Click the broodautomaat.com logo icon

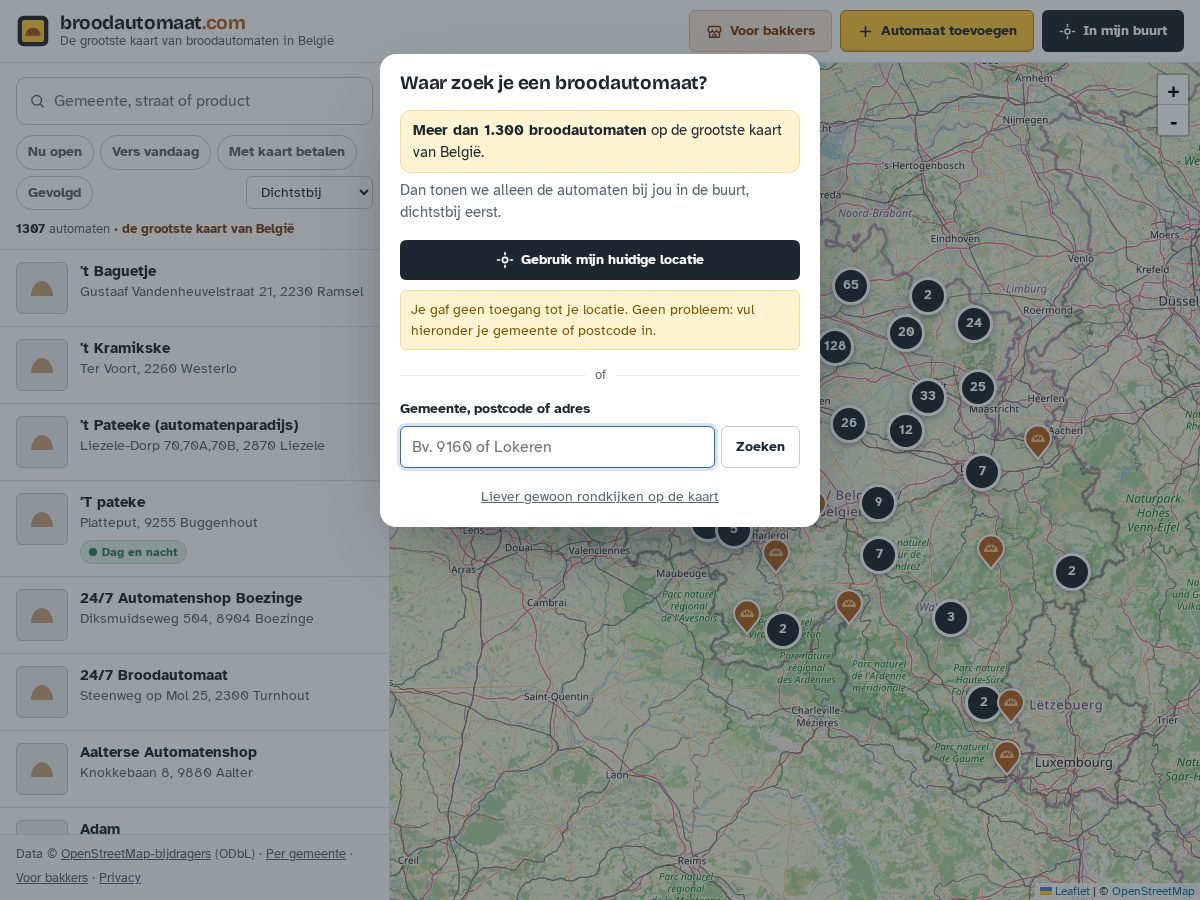(x=33, y=31)
